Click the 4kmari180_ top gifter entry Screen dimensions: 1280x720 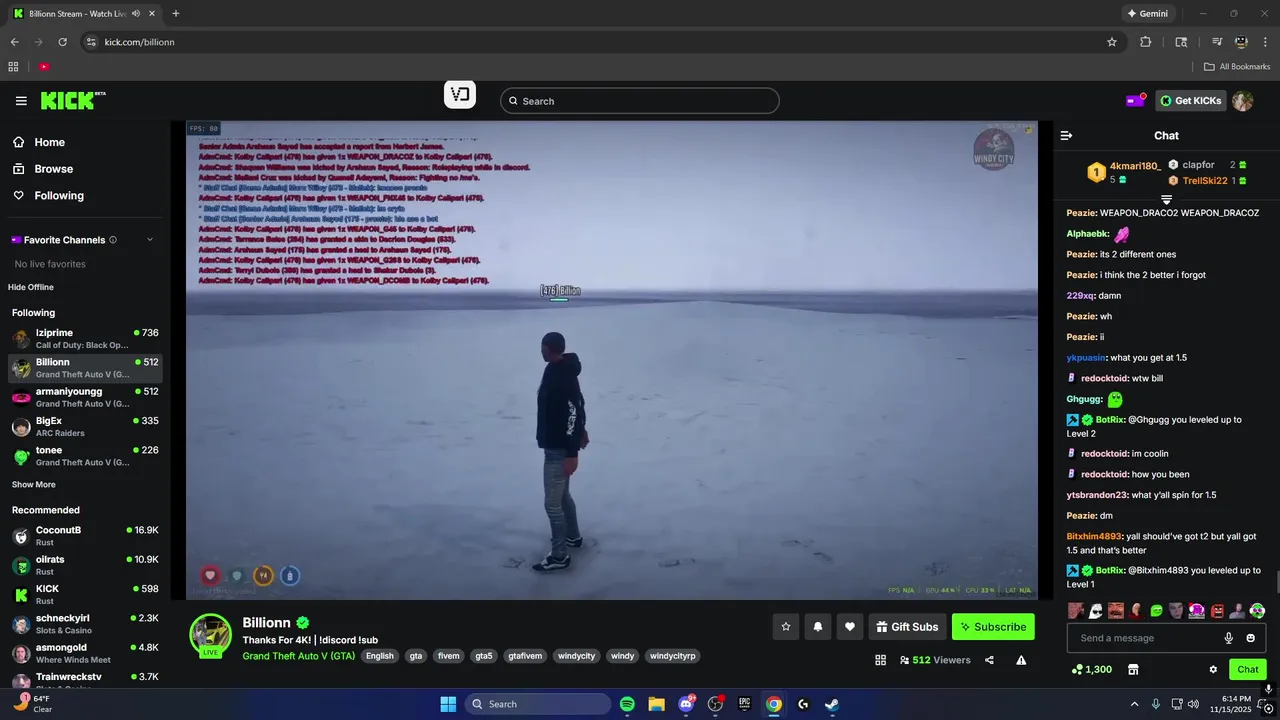1124,172
